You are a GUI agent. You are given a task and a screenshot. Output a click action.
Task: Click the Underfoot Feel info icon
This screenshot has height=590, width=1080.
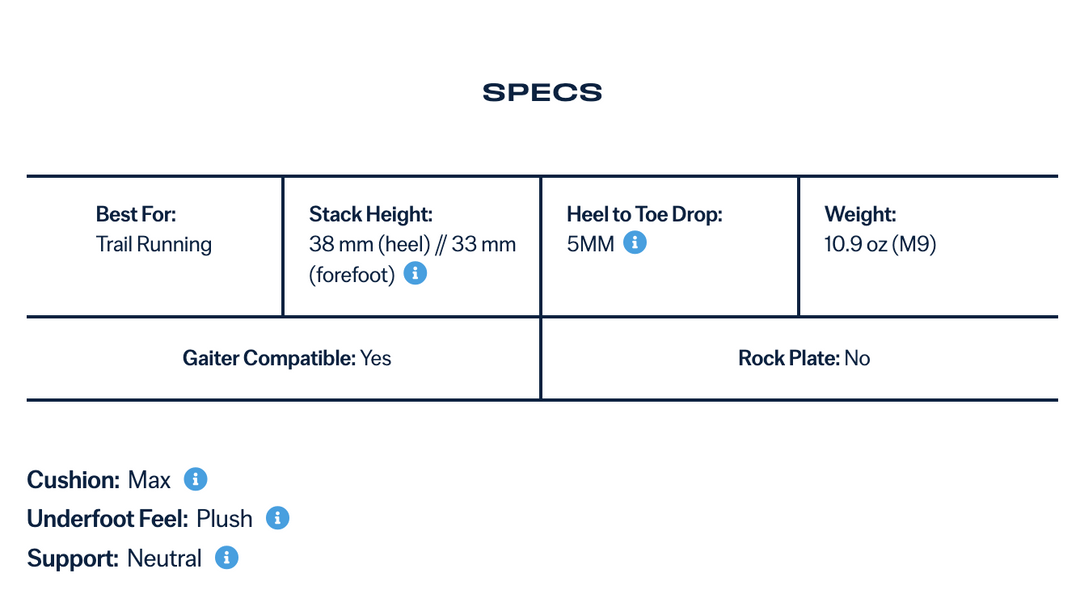[x=278, y=518]
